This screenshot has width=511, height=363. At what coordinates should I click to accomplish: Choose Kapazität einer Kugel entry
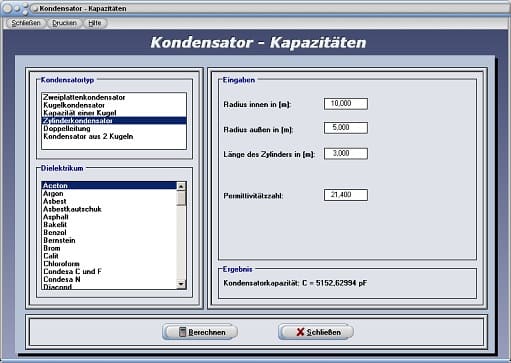[114, 113]
